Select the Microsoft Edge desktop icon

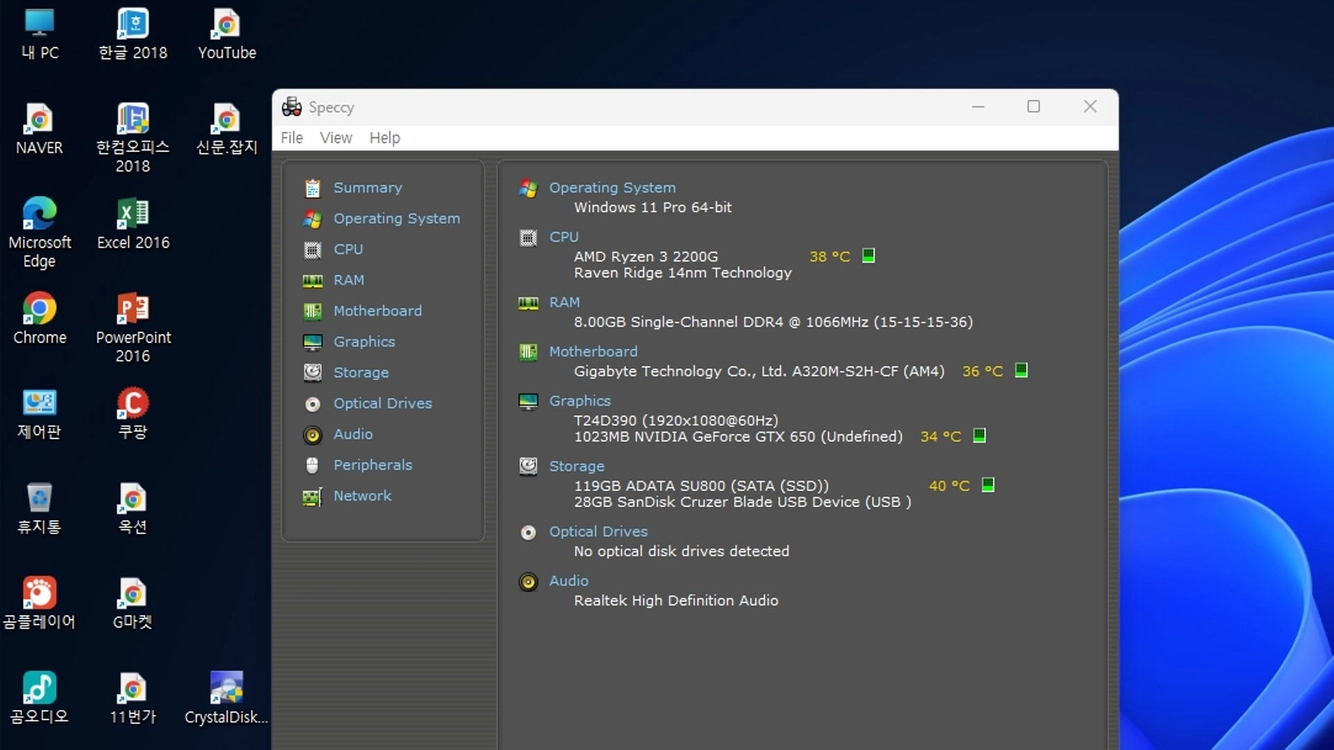pyautogui.click(x=39, y=233)
